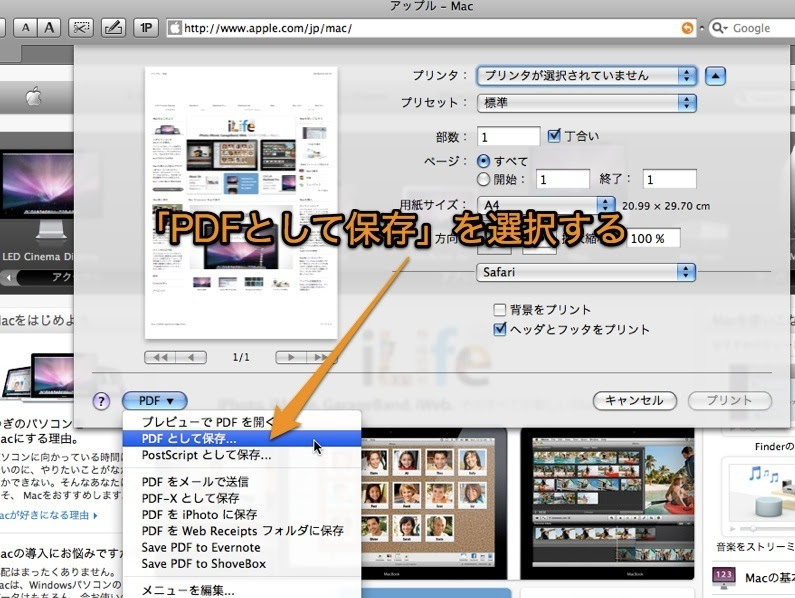Viewport: 795px width, 598px height.
Task: Open the PDF dropdown button
Action: point(155,401)
